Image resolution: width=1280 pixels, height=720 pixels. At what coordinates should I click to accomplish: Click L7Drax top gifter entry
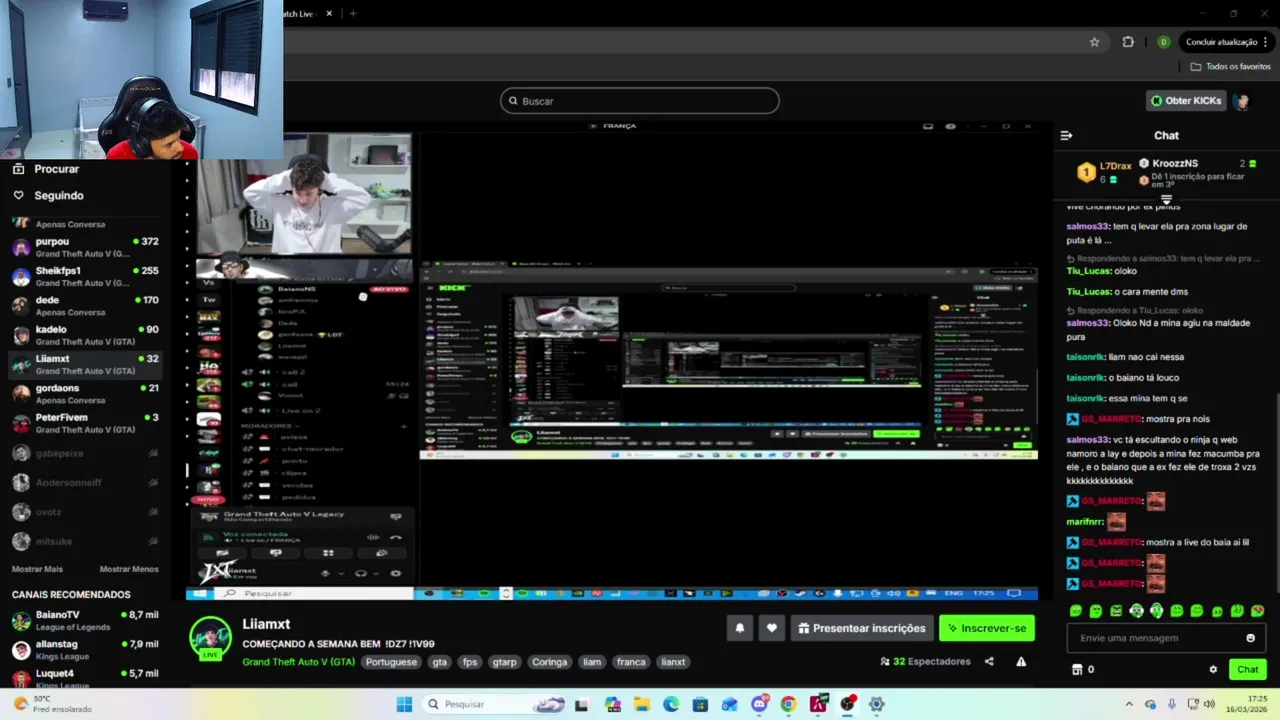pyautogui.click(x=1104, y=172)
